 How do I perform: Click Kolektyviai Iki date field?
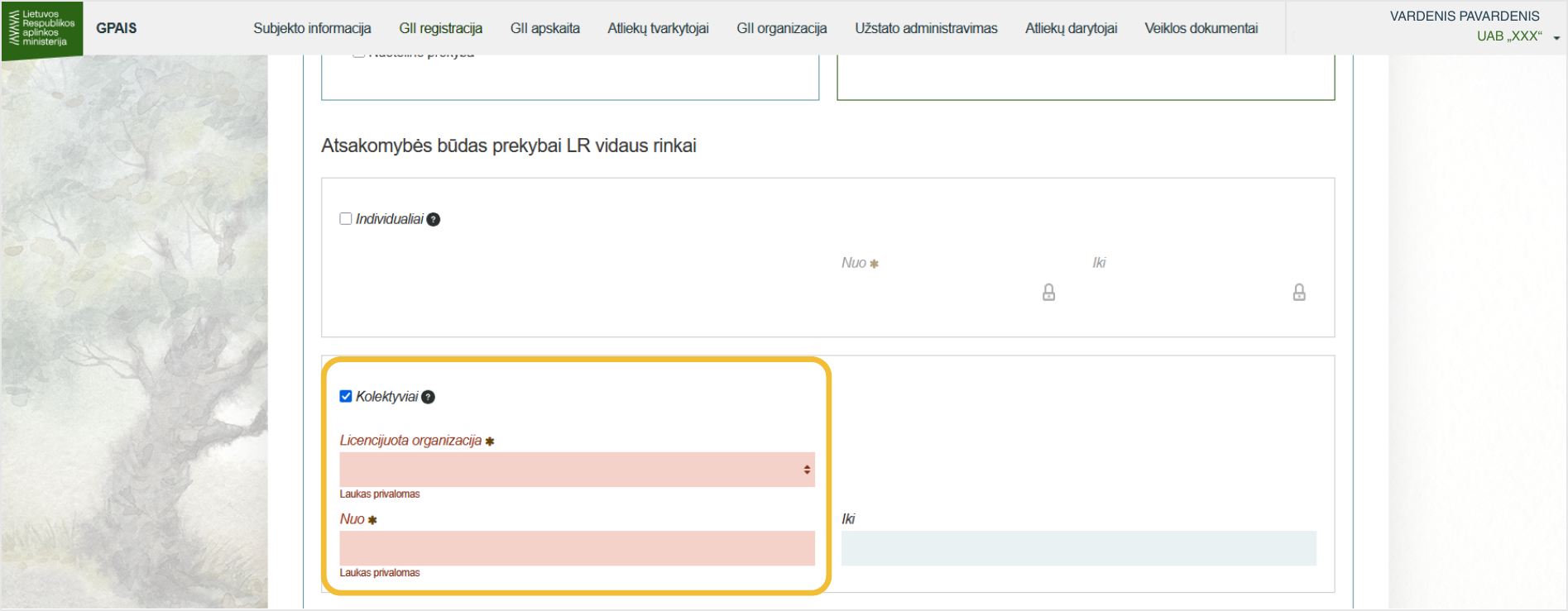click(x=1078, y=548)
